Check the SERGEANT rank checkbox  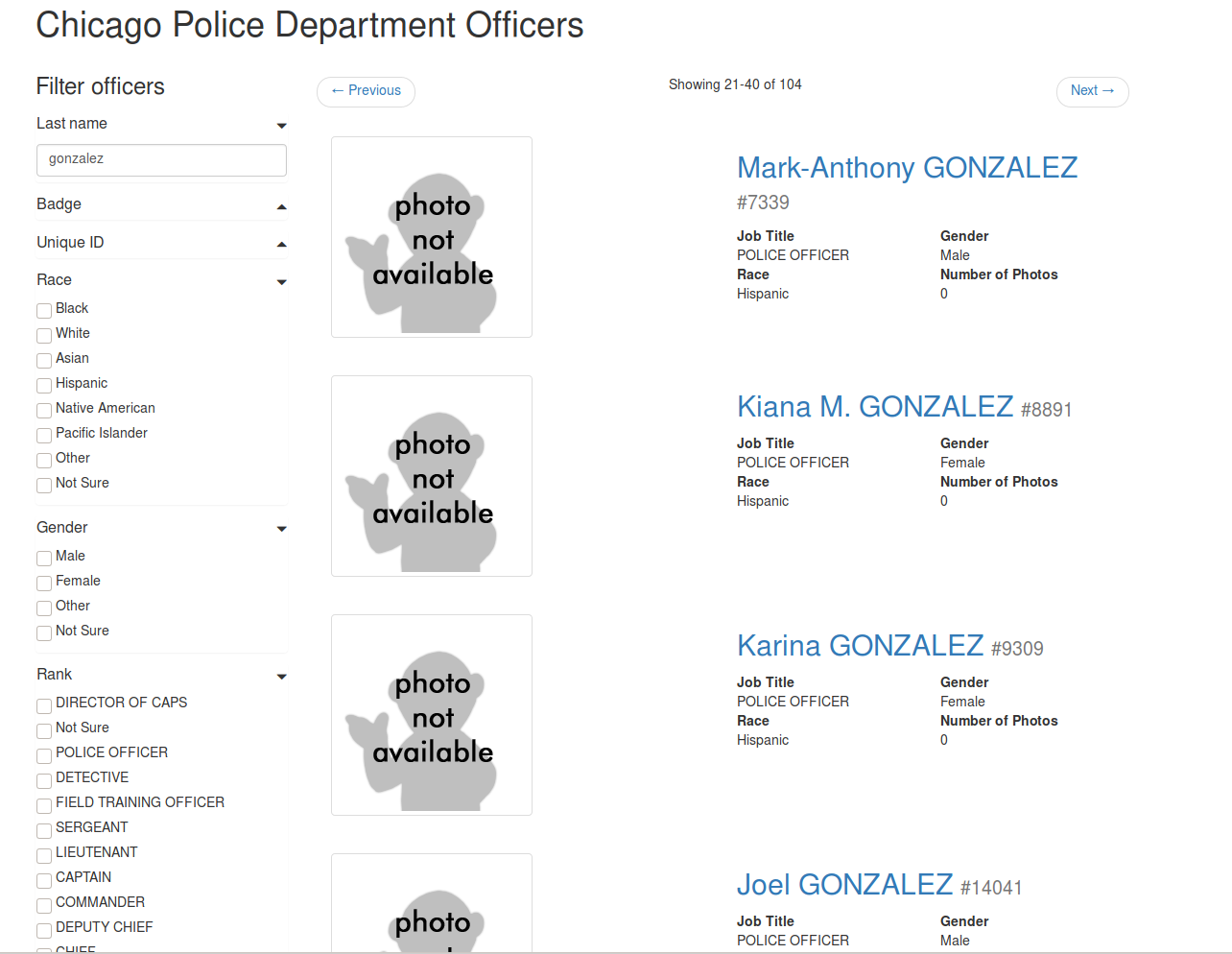point(44,831)
